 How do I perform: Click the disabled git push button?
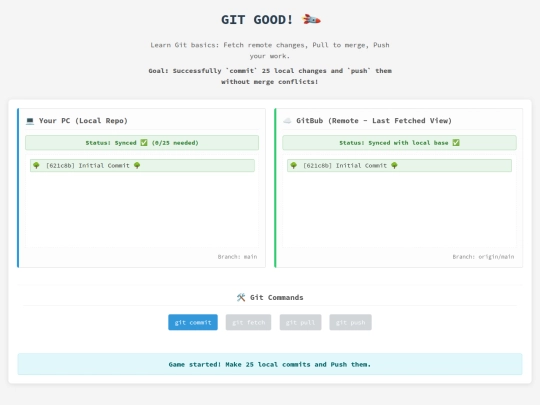350,322
